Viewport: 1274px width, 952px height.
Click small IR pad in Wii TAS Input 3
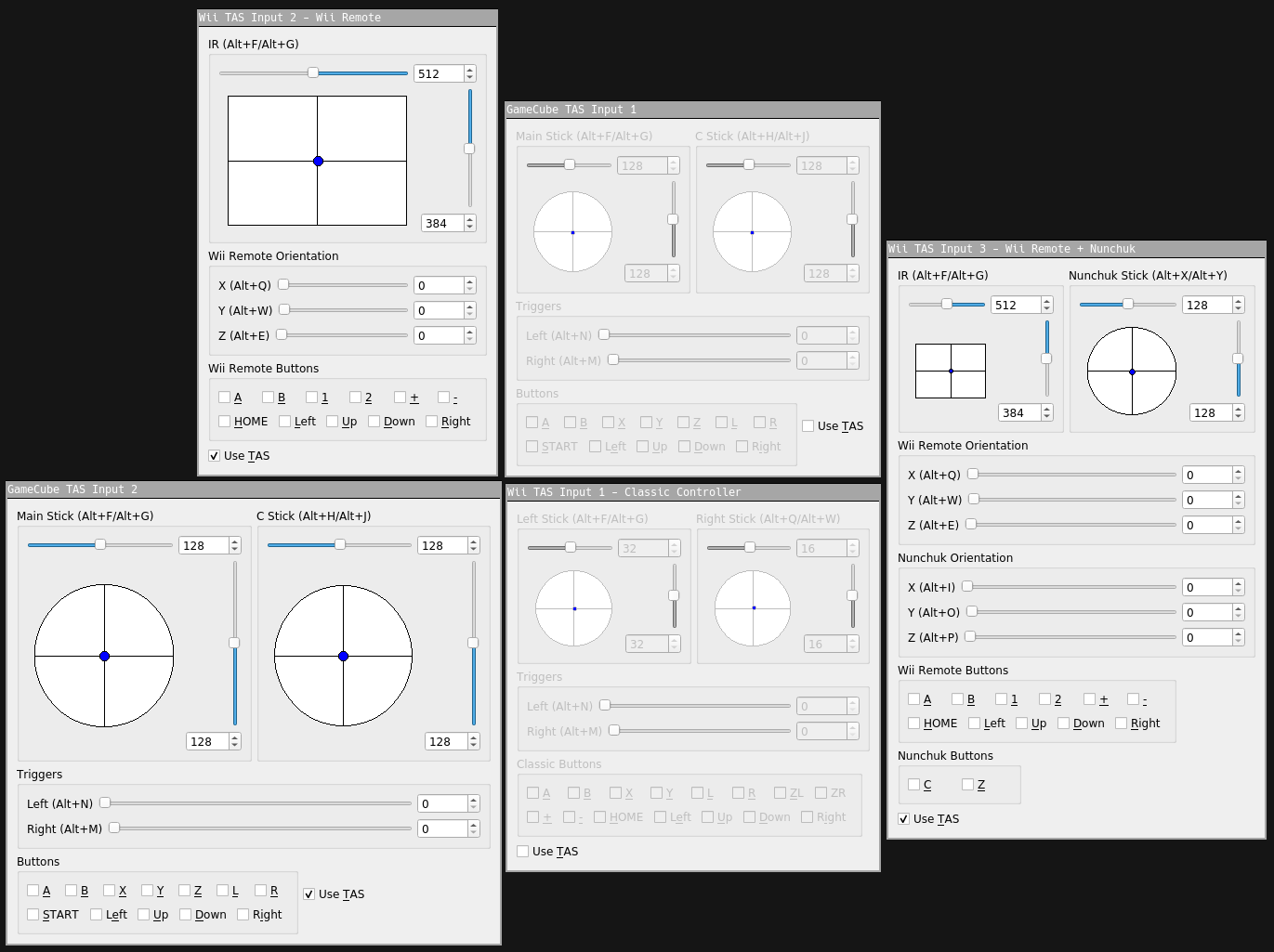tap(951, 371)
